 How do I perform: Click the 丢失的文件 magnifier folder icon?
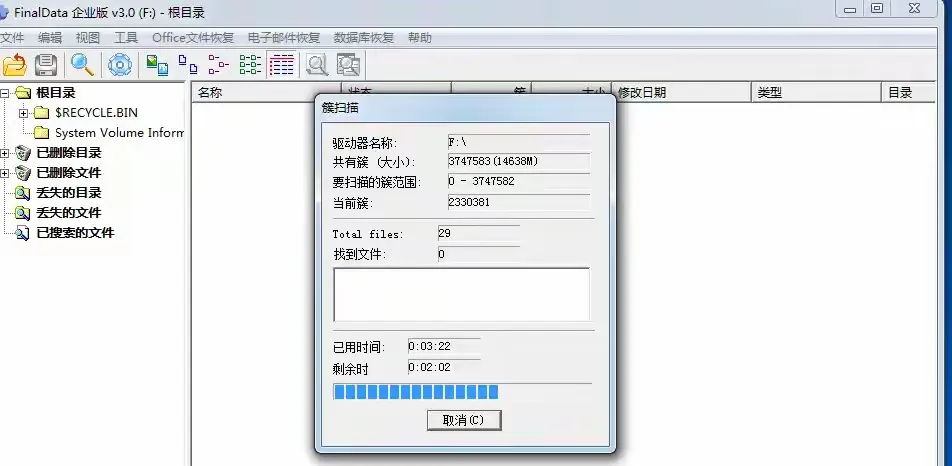(x=23, y=213)
